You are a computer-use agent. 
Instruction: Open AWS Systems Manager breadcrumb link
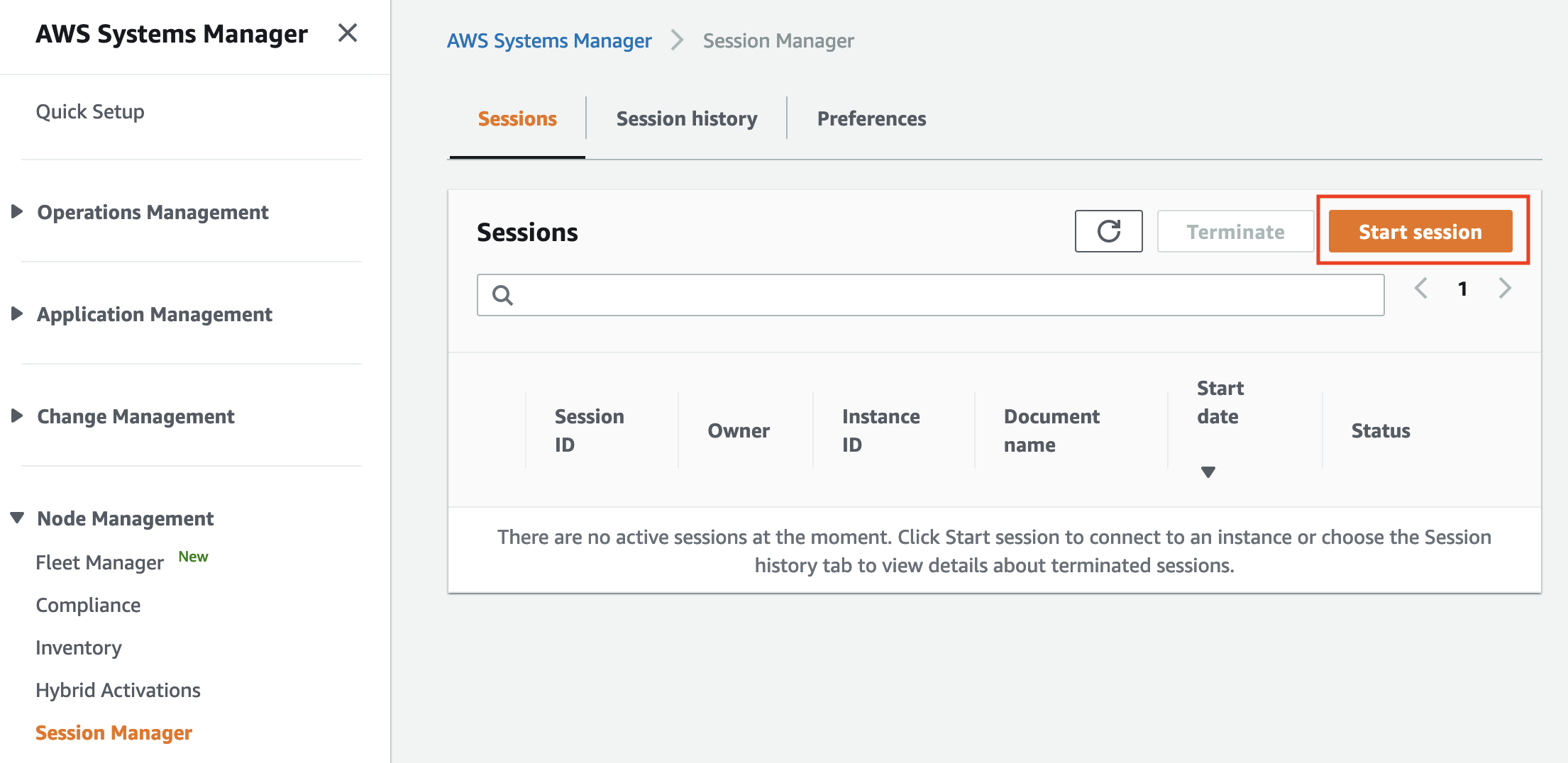(548, 40)
